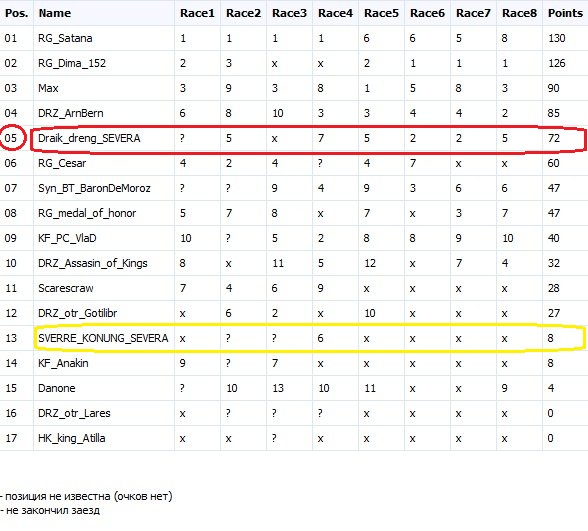Image resolution: width=588 pixels, height=531 pixels.
Task: Click the DRZ_Assasin_of_Kings name cell
Action: point(93,263)
